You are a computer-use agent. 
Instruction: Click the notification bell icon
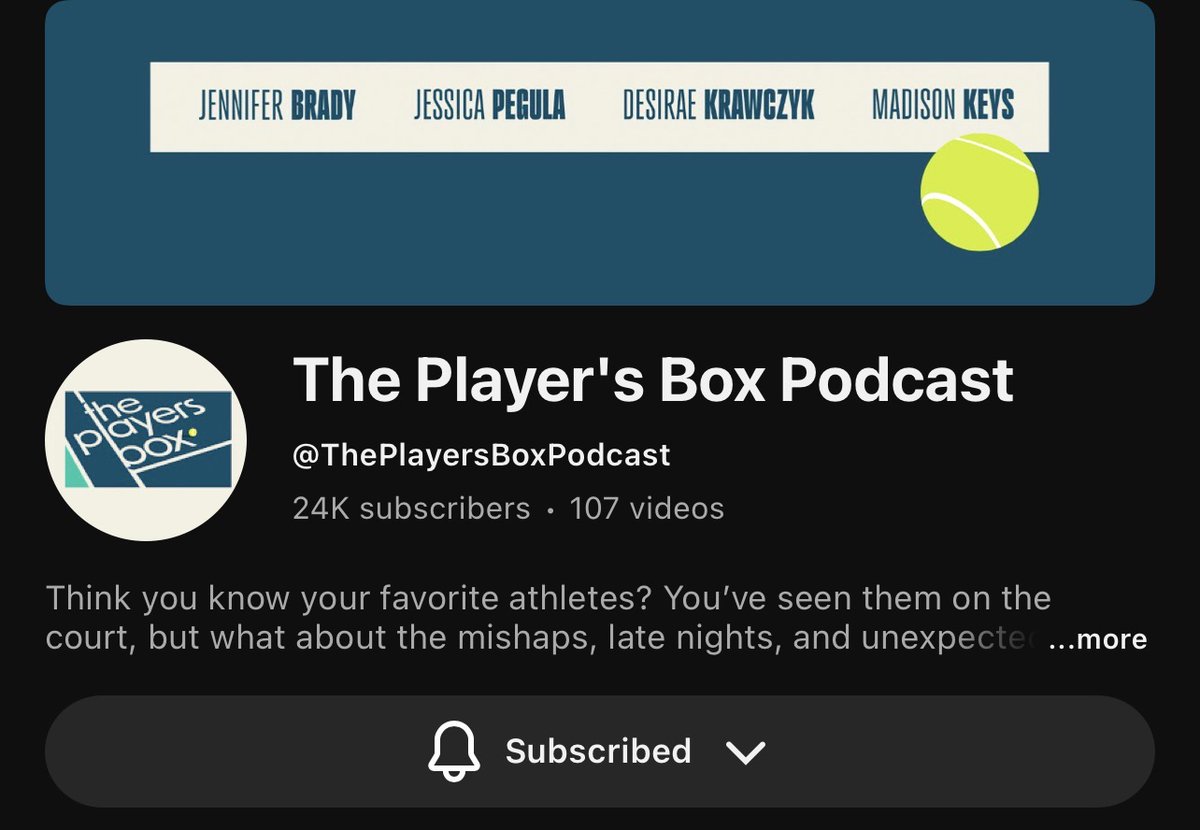pyautogui.click(x=454, y=751)
